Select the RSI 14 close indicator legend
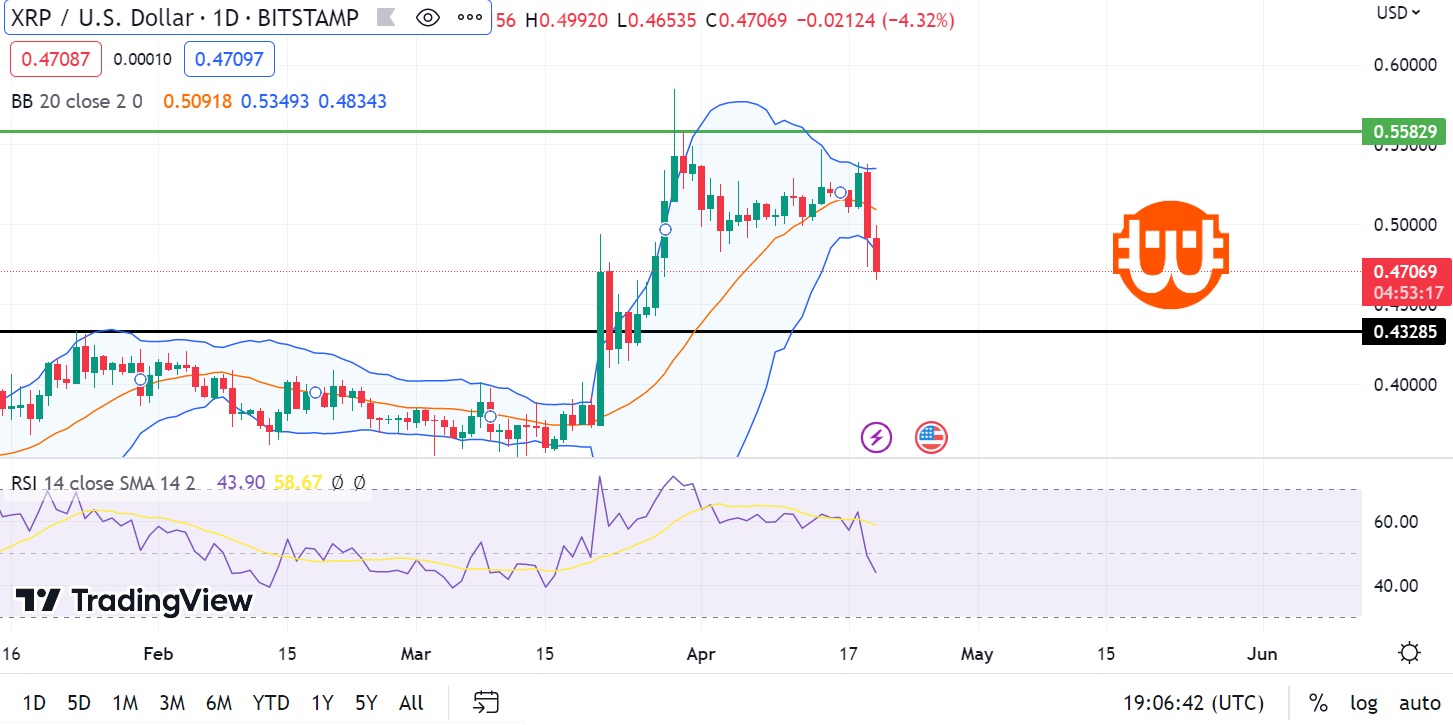Screen dimensions: 1453x725 click(105, 482)
